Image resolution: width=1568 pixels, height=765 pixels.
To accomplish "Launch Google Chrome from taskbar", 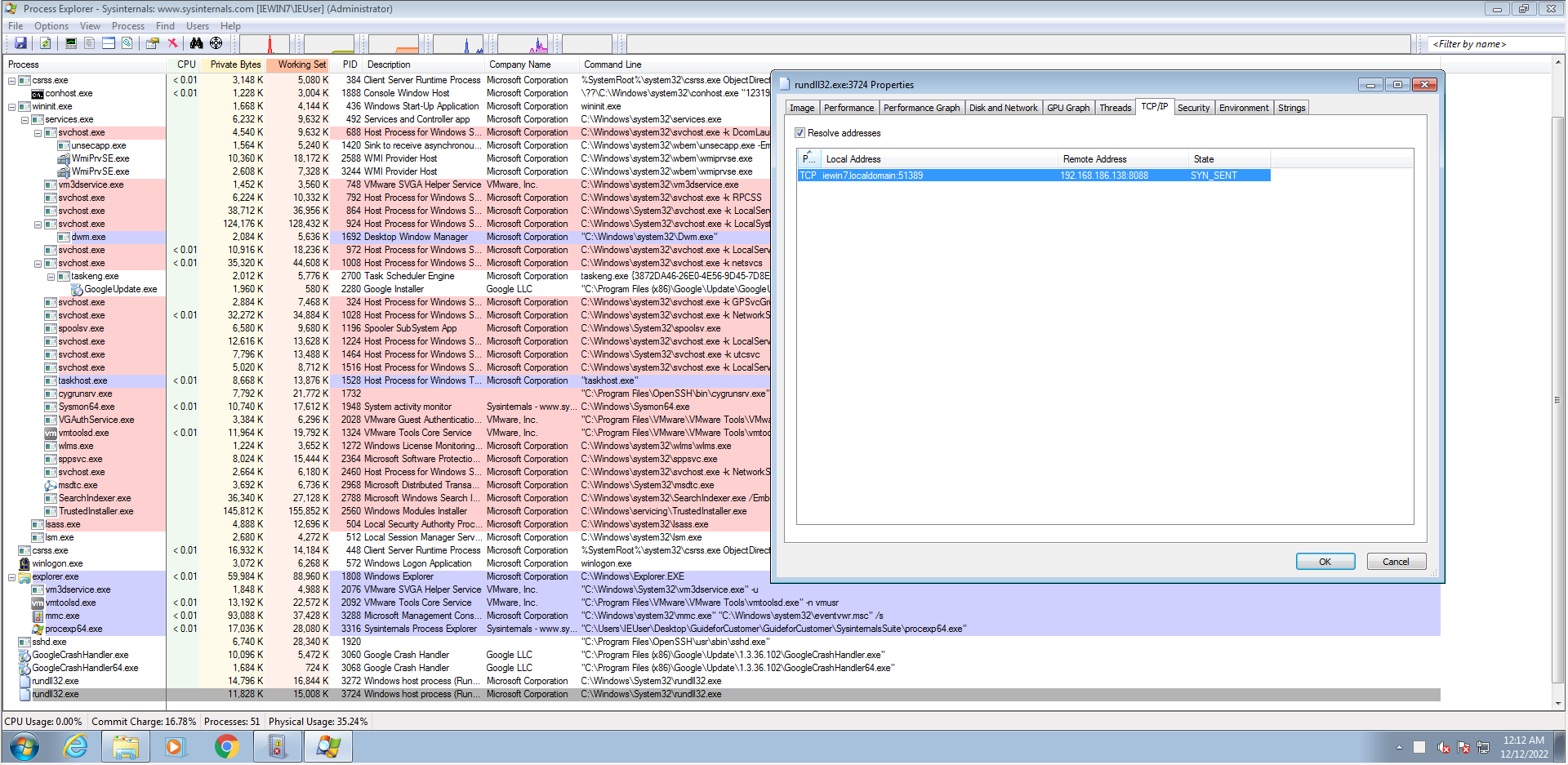I will point(226,746).
